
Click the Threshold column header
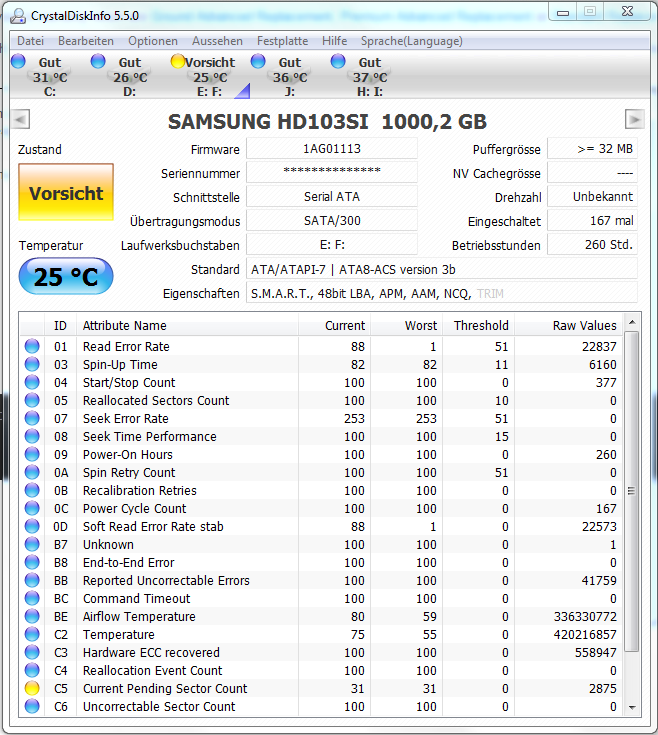[479, 326]
